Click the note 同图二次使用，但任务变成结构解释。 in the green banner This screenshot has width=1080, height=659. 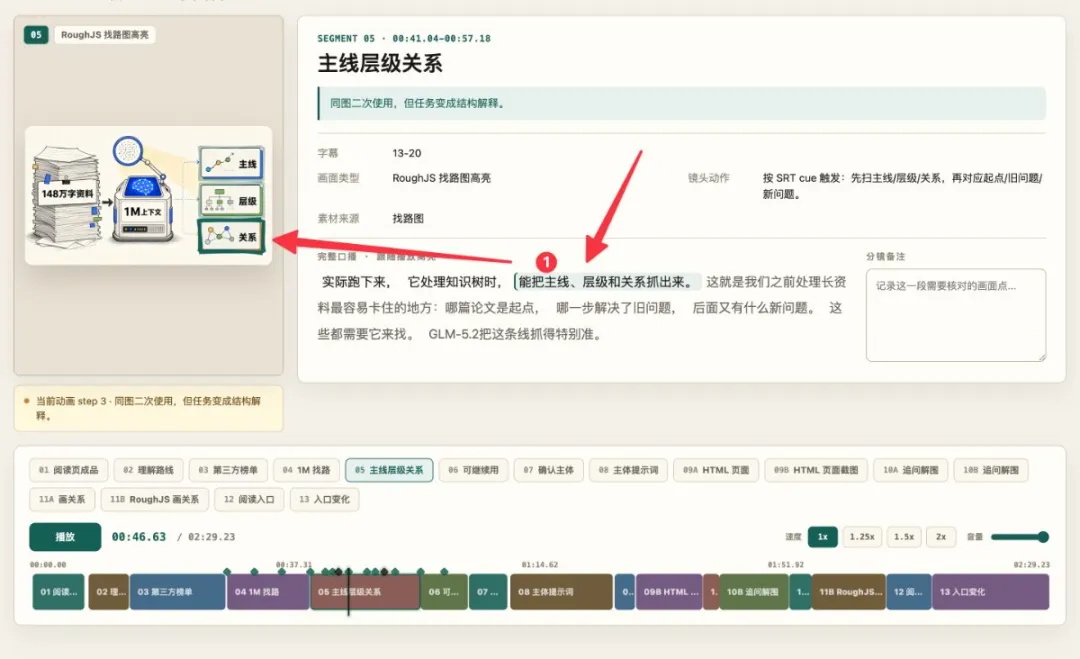click(418, 103)
